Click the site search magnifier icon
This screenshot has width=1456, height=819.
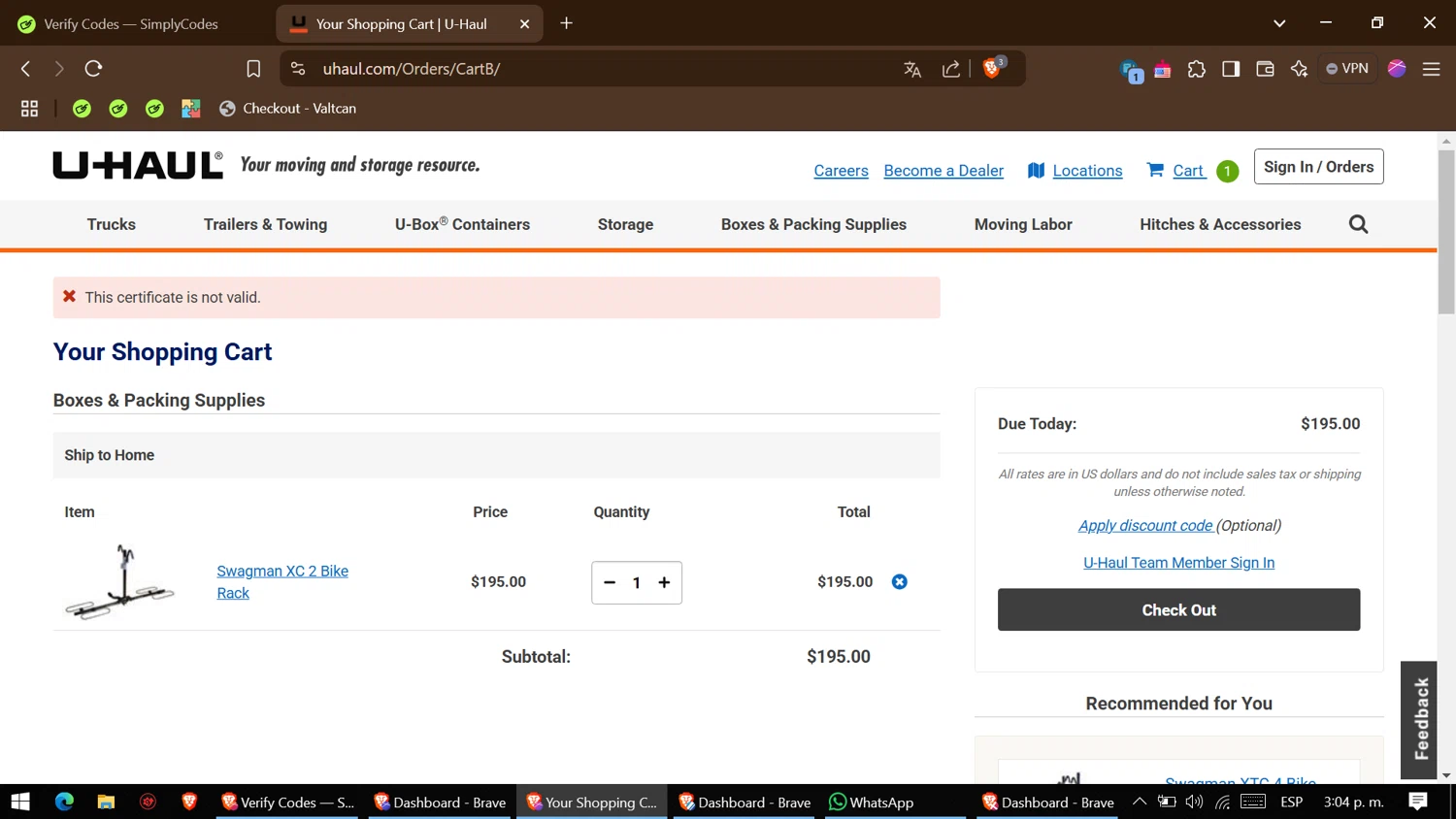click(x=1358, y=224)
